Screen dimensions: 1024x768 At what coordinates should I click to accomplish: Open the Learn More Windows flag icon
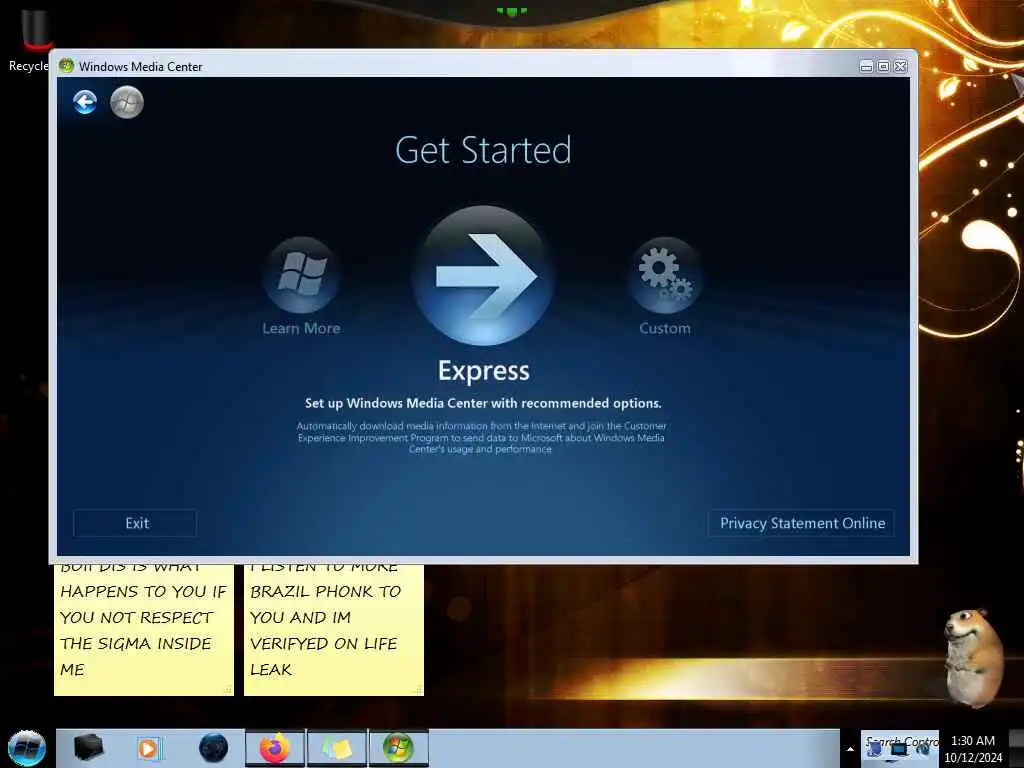301,275
